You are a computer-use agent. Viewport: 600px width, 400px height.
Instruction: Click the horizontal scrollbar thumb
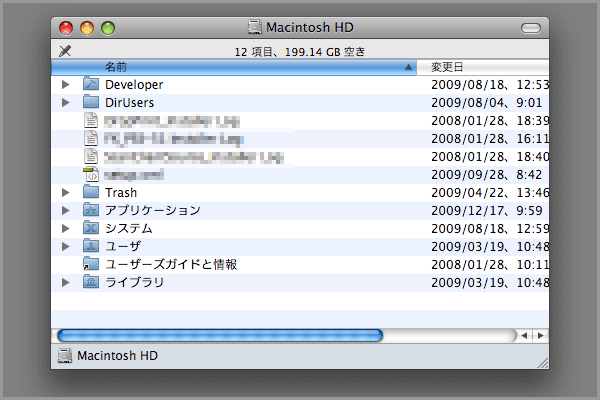coord(220,336)
